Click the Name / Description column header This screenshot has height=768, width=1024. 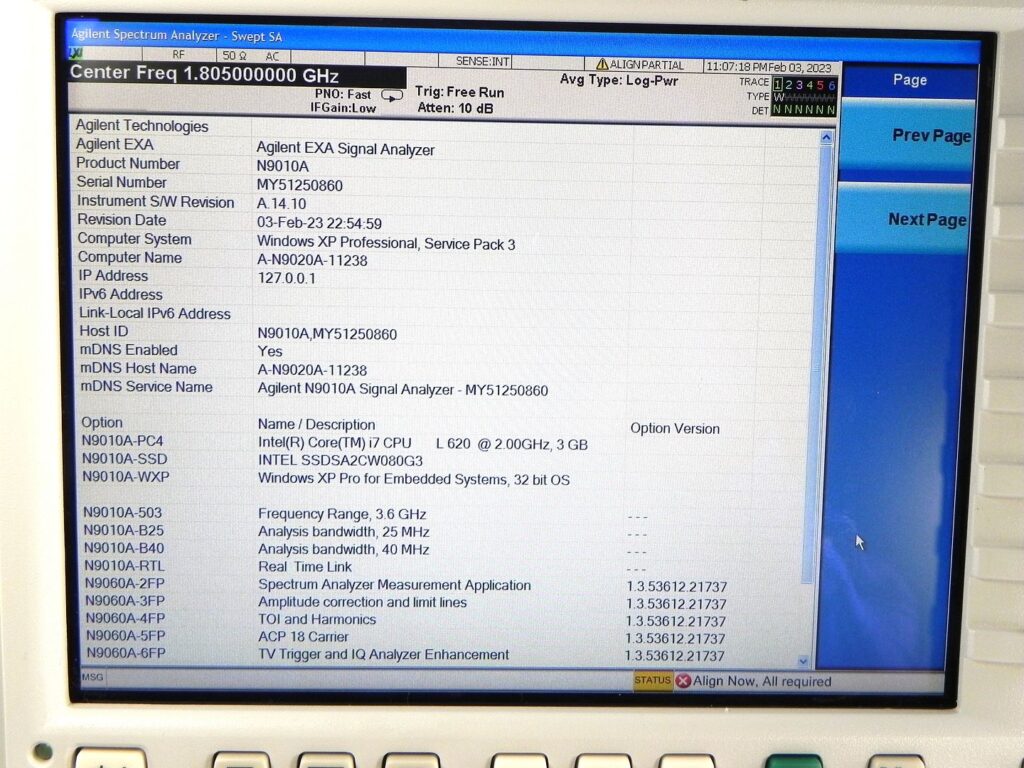coord(316,424)
